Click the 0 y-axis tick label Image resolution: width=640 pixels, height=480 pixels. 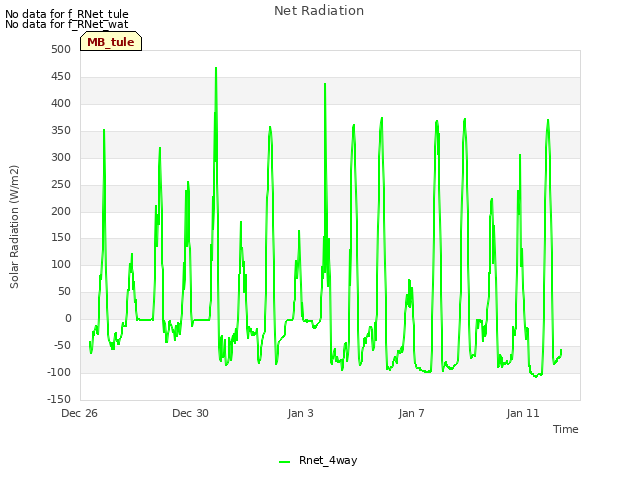tap(68, 318)
